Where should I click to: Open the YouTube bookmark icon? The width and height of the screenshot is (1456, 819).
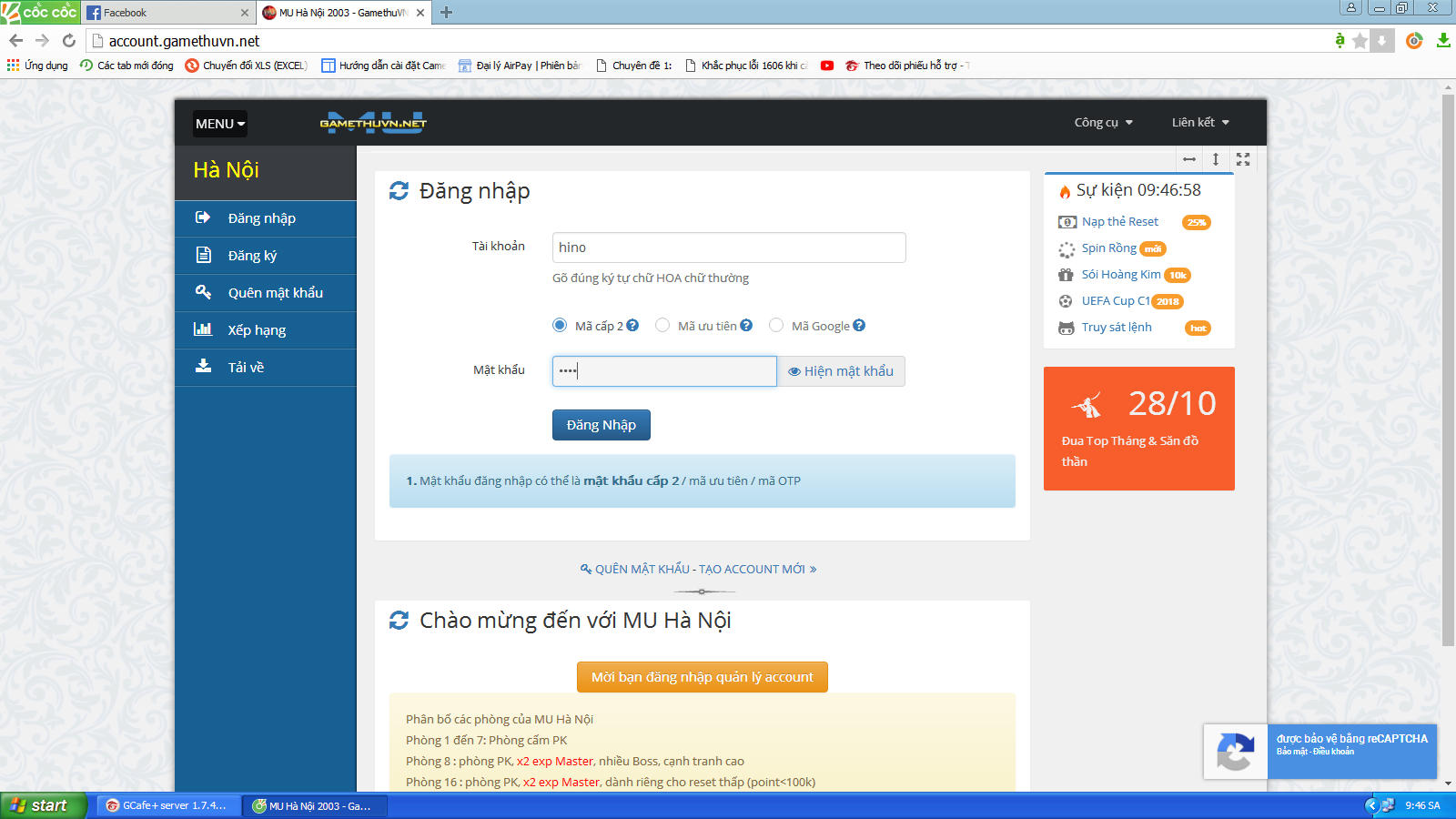coord(826,66)
